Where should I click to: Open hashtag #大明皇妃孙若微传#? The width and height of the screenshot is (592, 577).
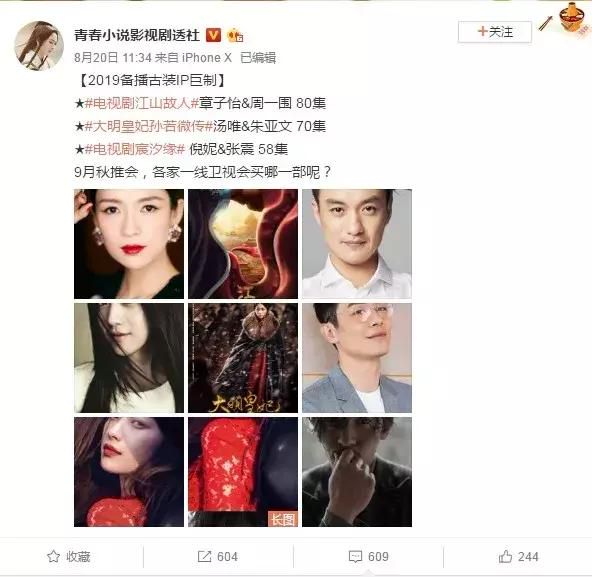149,126
